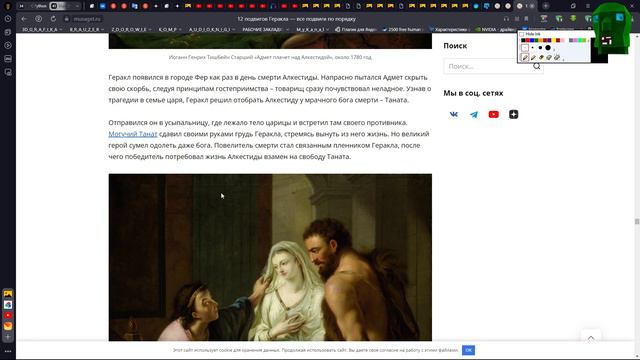Image resolution: width=640 pixels, height=360 pixels.
Task: Pick the black ink color swatch
Action: point(523,40)
